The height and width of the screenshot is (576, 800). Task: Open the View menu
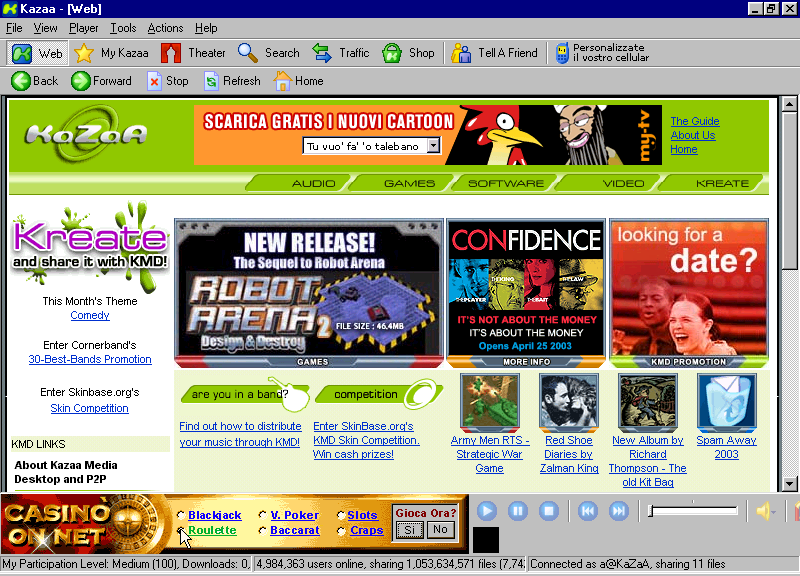[45, 28]
